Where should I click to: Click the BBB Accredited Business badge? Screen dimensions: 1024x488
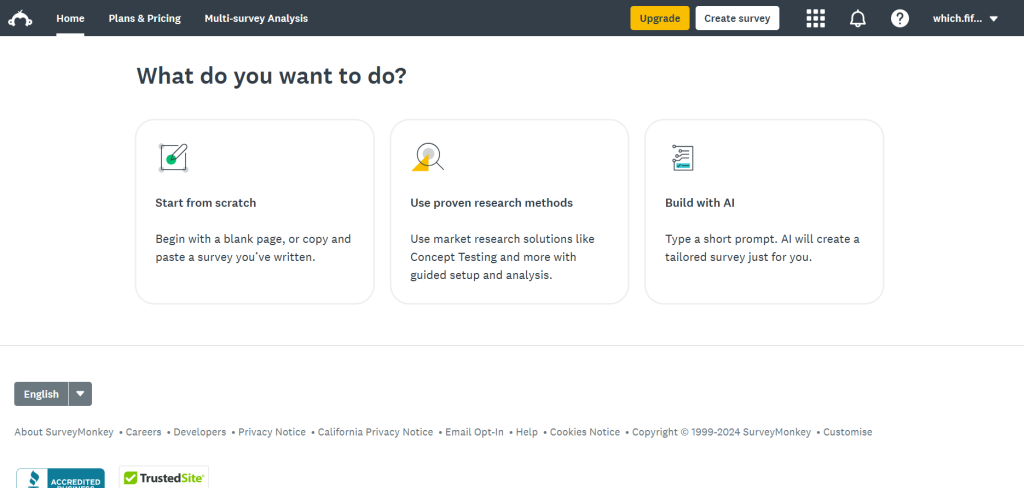pos(60,478)
